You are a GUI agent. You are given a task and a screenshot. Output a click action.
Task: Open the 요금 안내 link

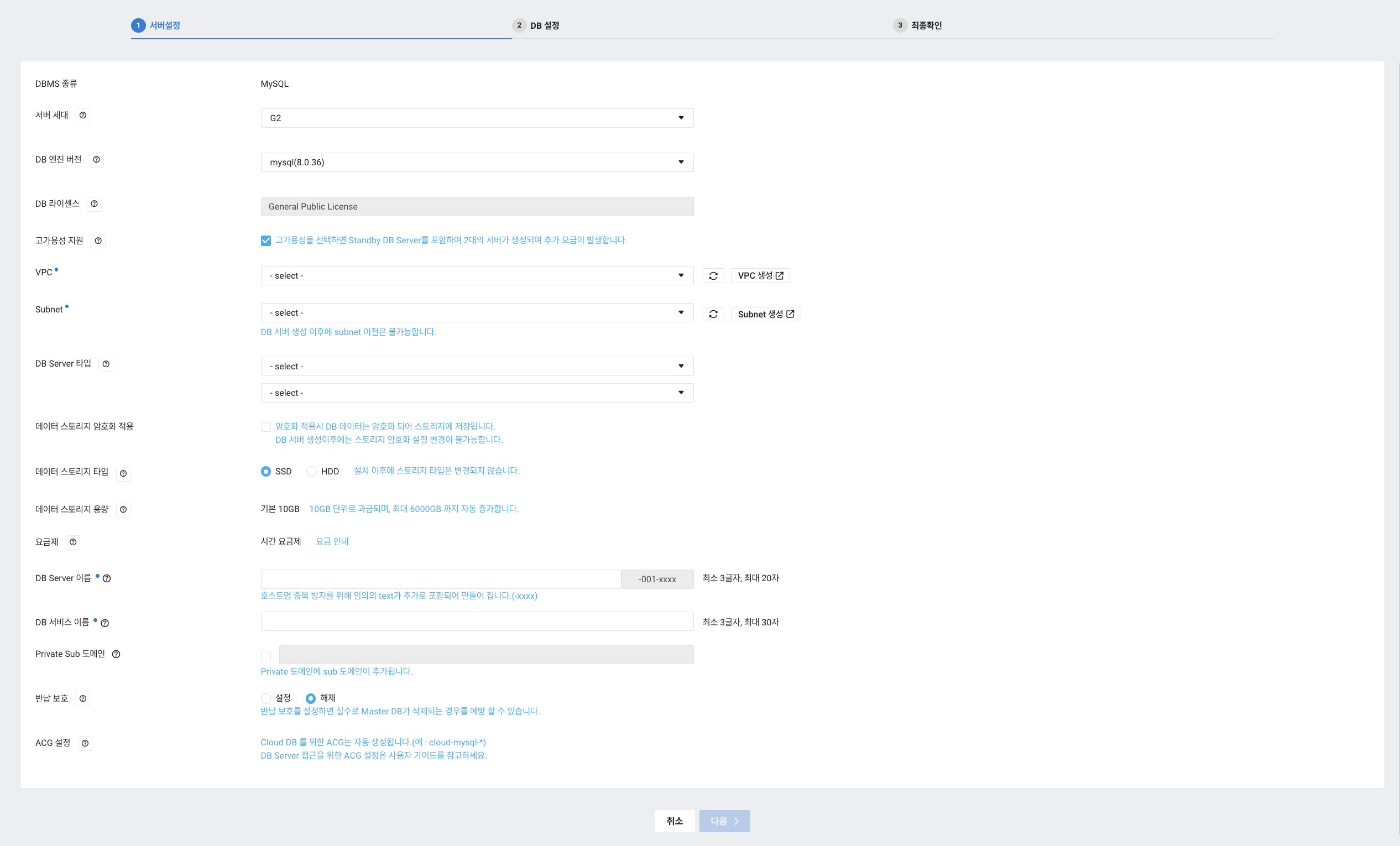pyautogui.click(x=332, y=541)
